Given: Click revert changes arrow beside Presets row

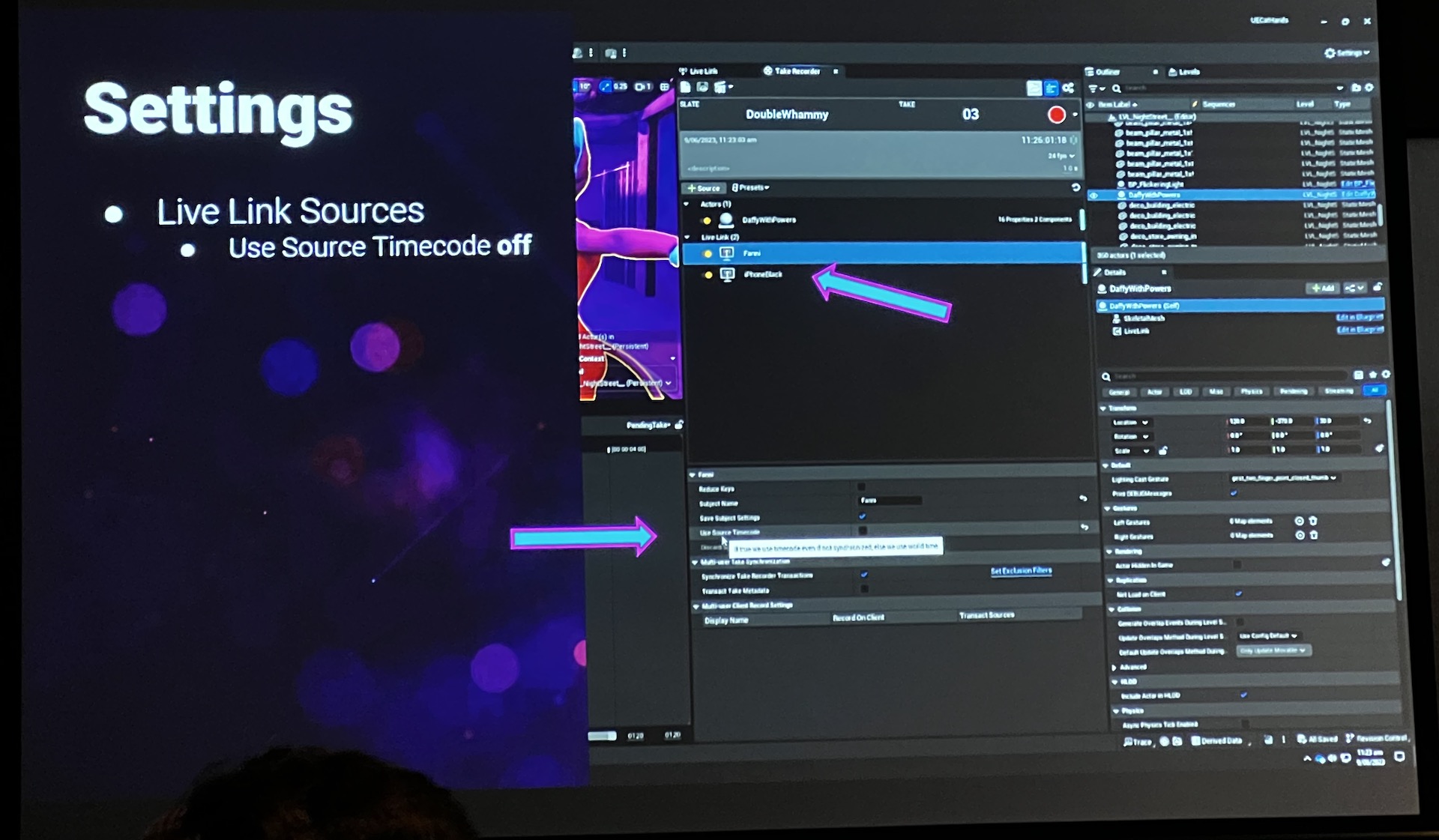Looking at the screenshot, I should click(x=1076, y=187).
